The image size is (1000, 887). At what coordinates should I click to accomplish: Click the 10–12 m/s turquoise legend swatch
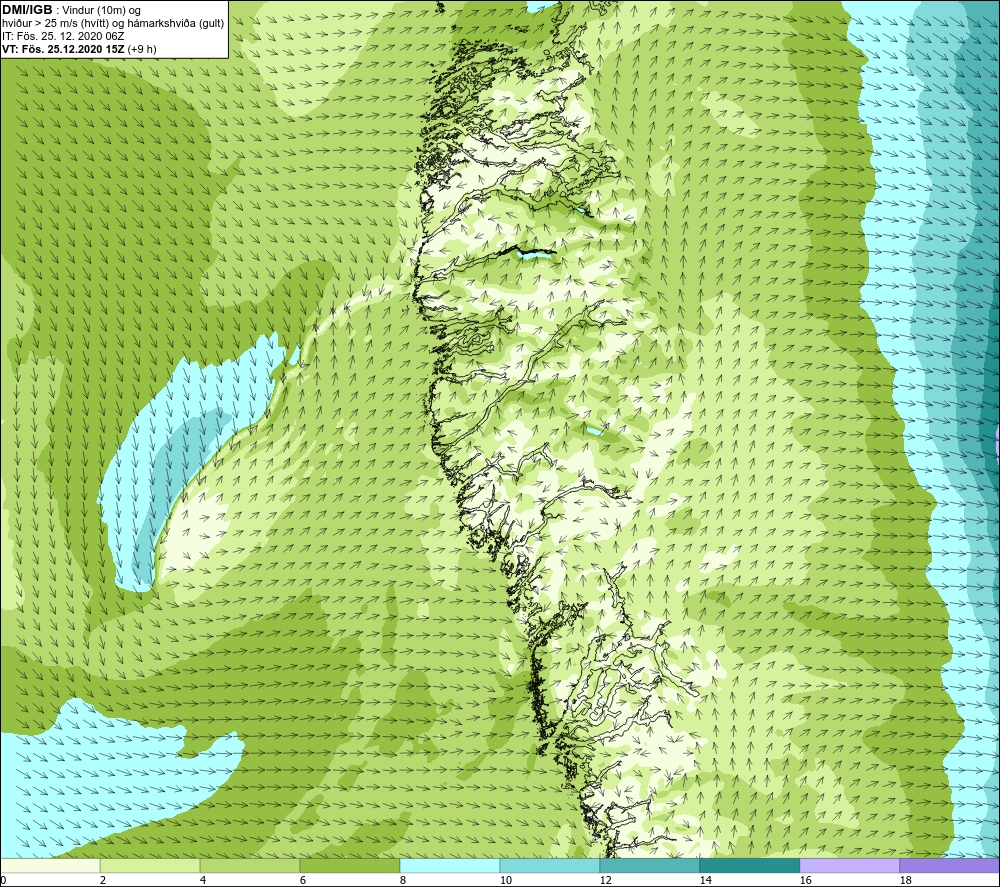click(550, 866)
